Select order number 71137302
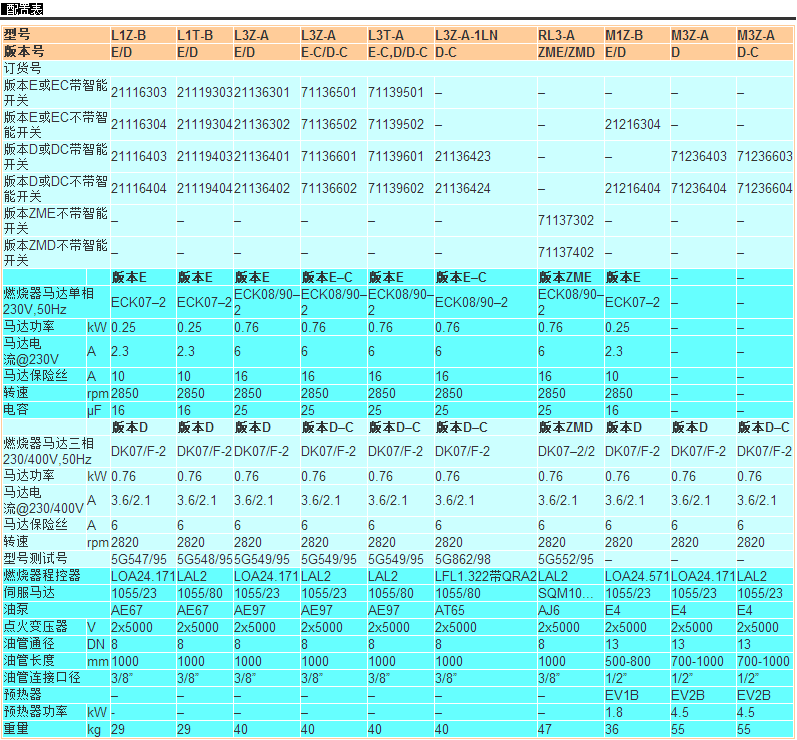Image resolution: width=797 pixels, height=740 pixels. [566, 221]
